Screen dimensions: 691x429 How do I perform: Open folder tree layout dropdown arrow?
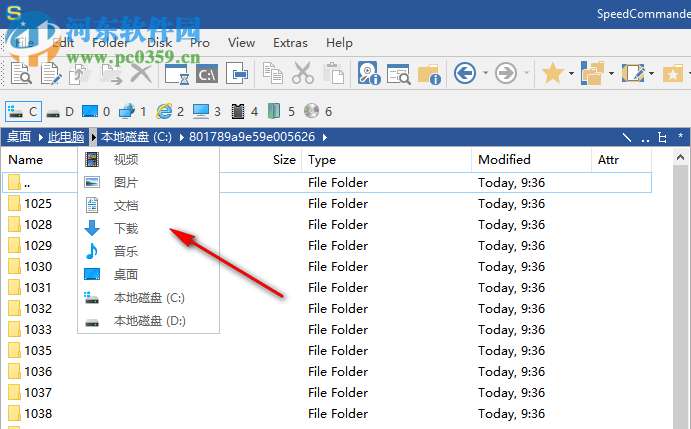611,73
